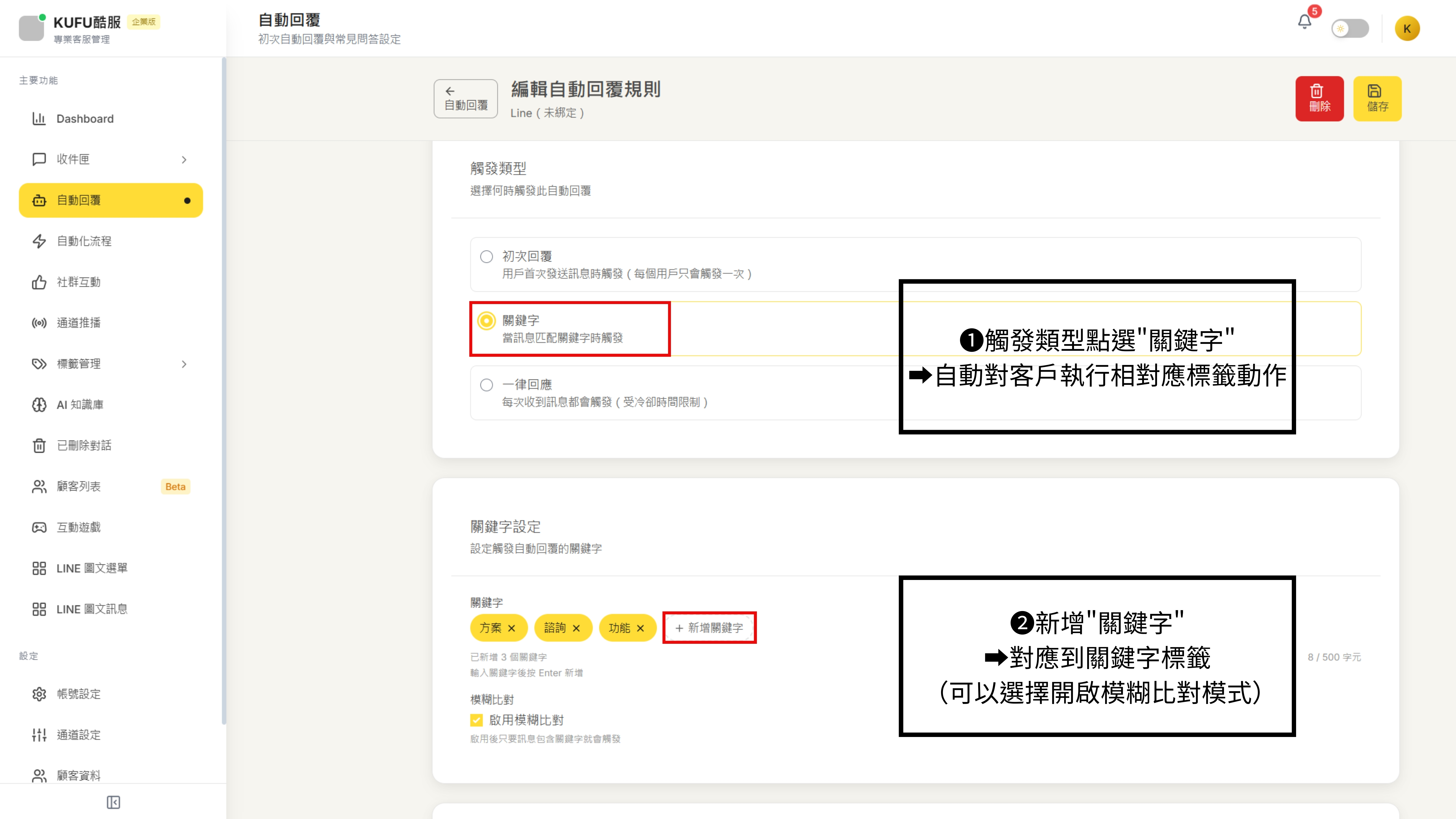Image resolution: width=1456 pixels, height=819 pixels.
Task: Open Dashboard from the sidebar
Action: [x=85, y=119]
